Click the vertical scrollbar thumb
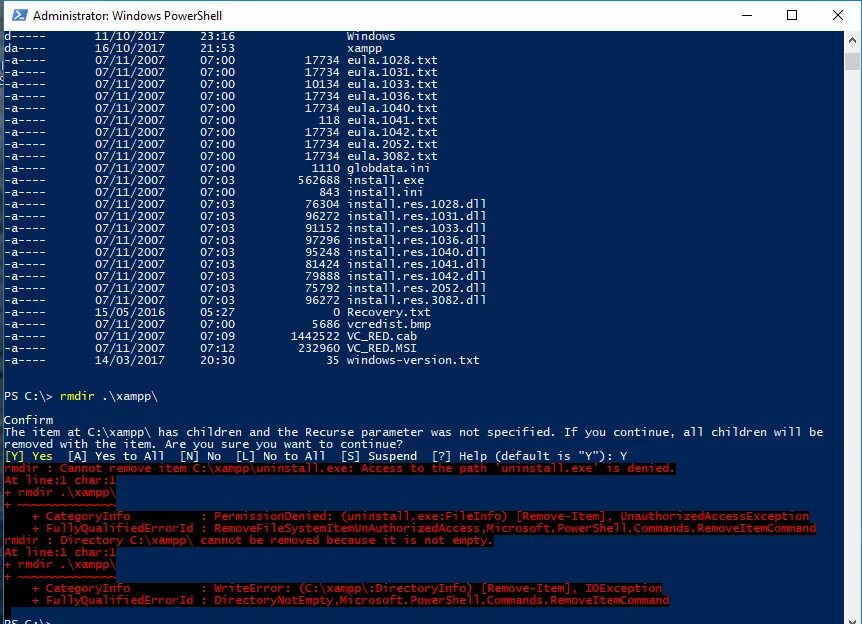Screen dimensions: 862x624 [852, 60]
